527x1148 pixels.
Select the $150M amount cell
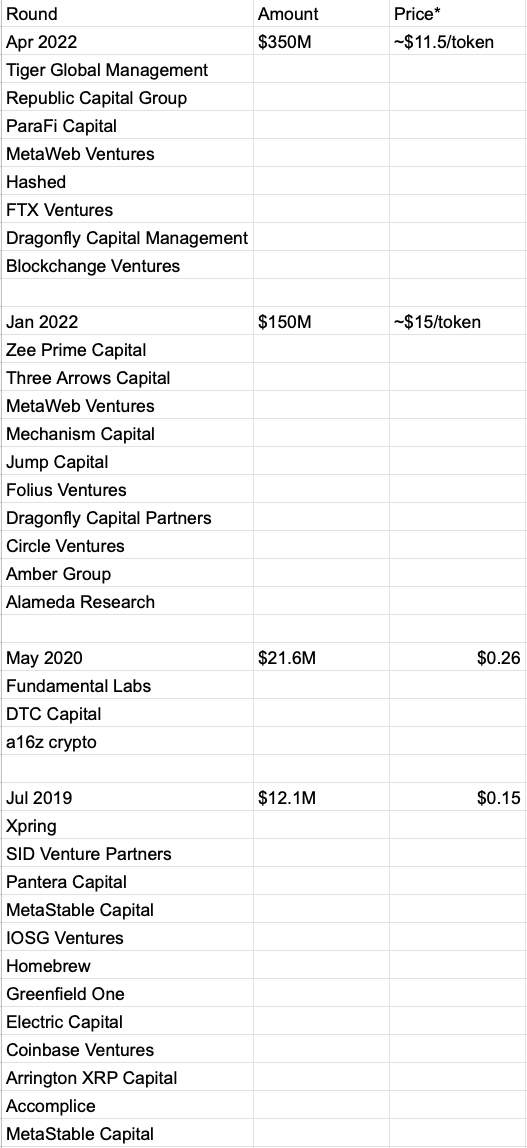[x=321, y=321]
